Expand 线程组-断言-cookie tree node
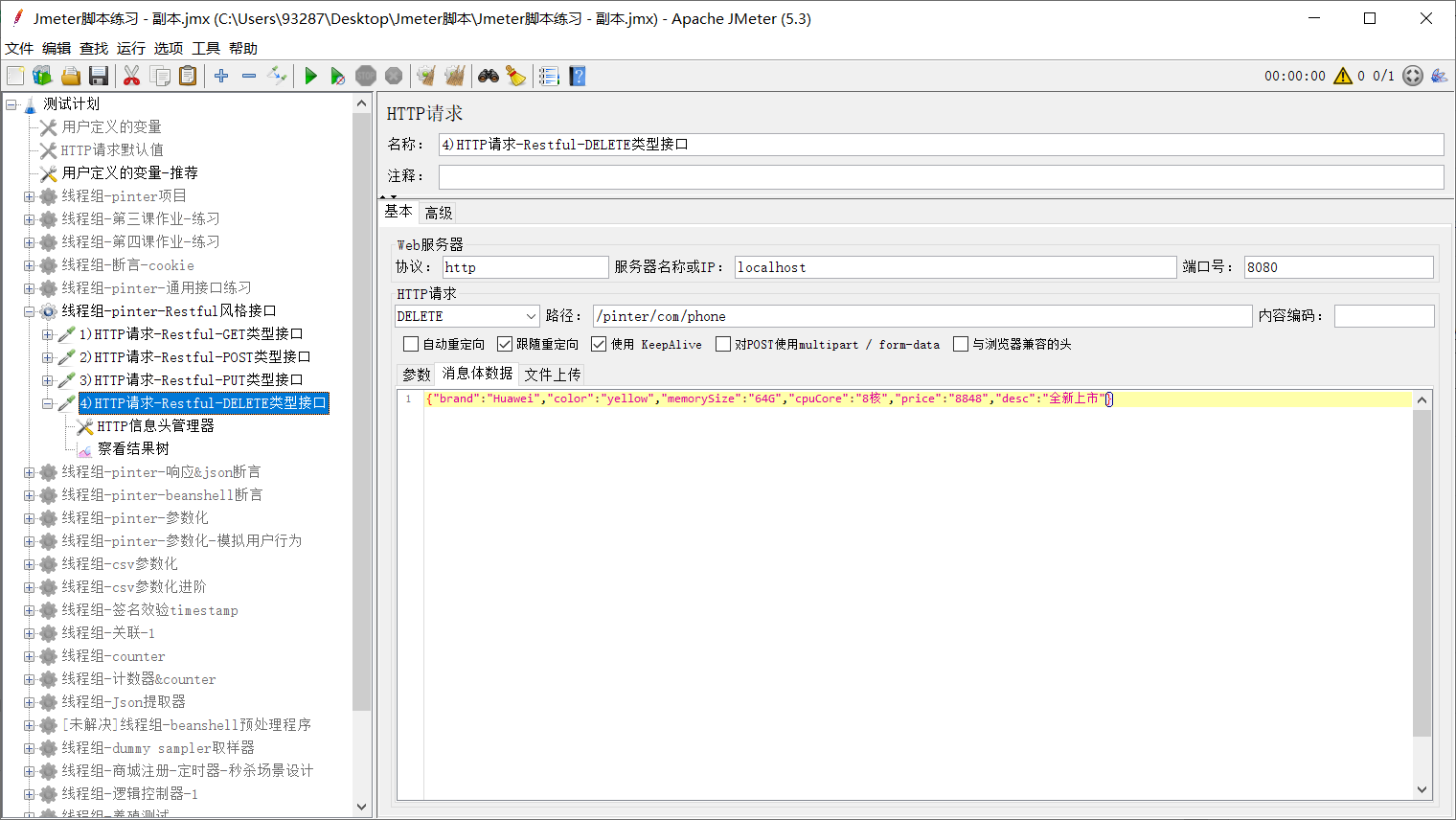This screenshot has height=820, width=1456. [x=29, y=265]
